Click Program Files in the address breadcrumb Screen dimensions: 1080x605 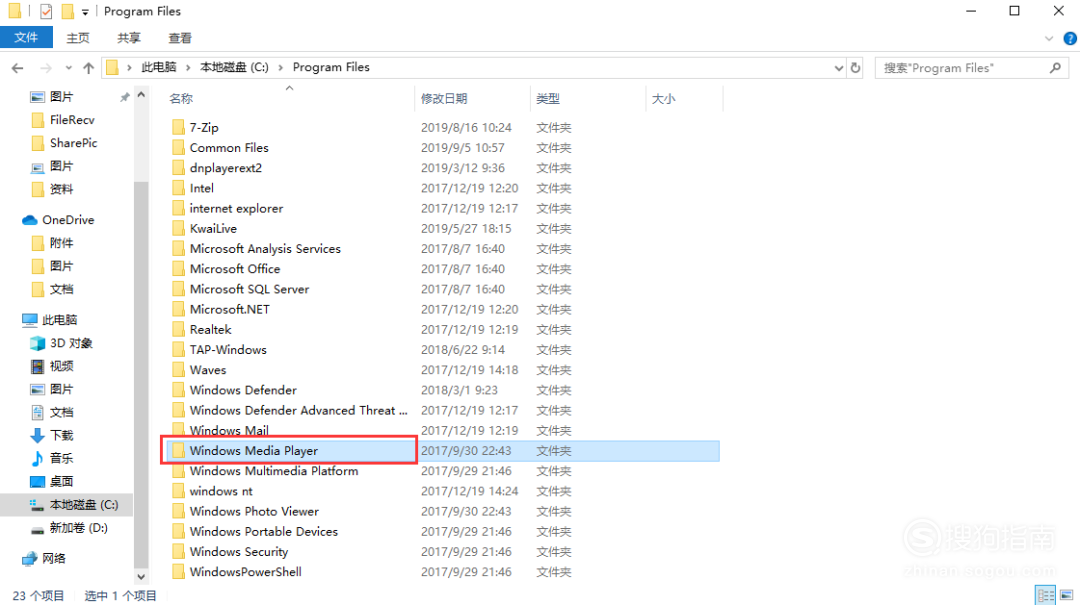(x=331, y=67)
